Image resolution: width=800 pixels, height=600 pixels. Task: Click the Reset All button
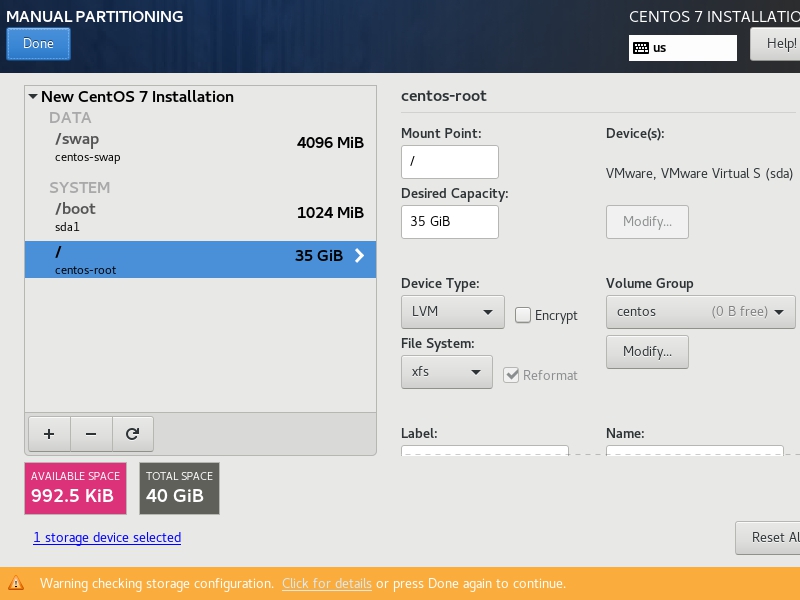(768, 538)
